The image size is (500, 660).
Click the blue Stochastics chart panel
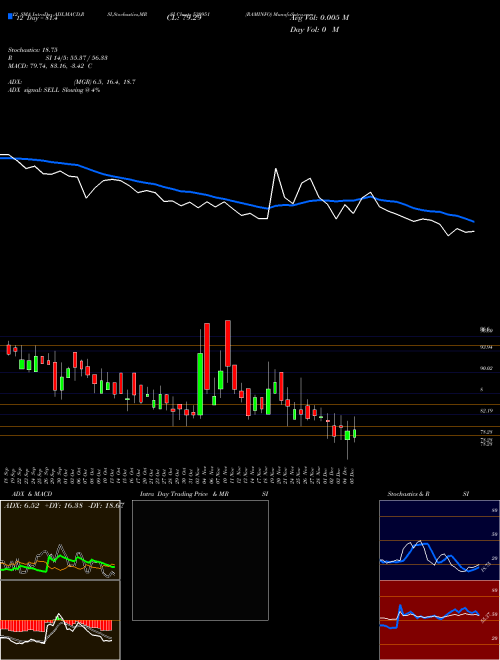click(x=439, y=540)
